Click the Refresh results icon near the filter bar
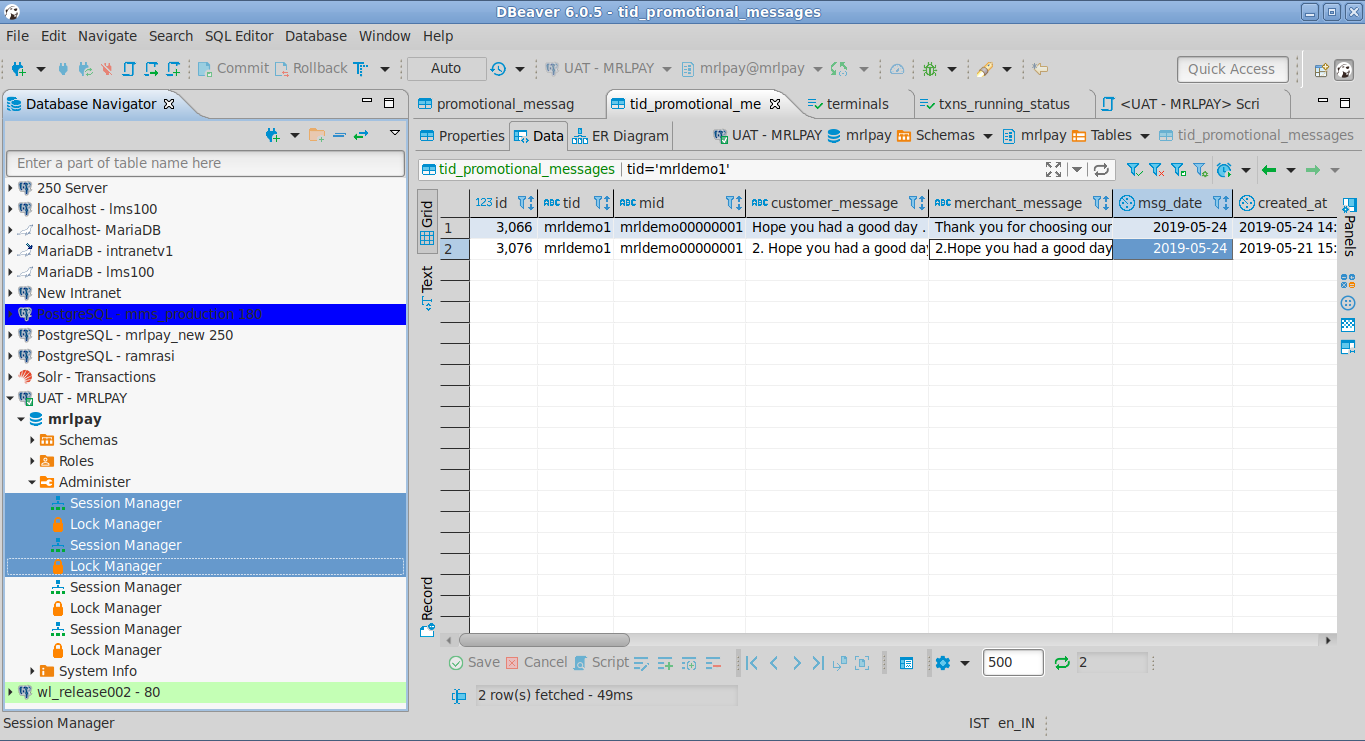 [x=1101, y=169]
